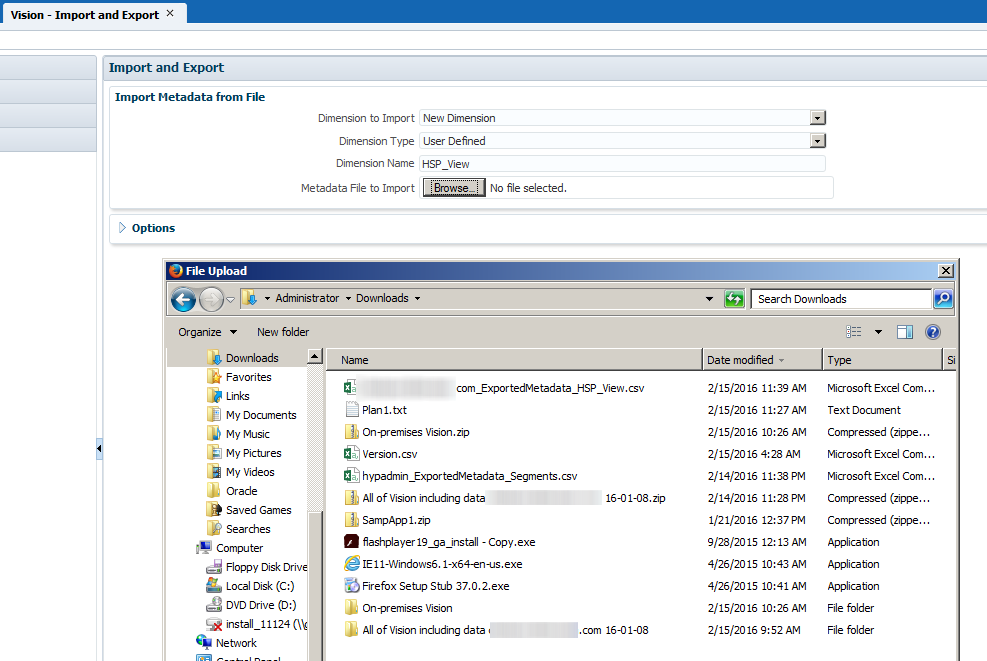Click the disconnected install_11124 network drive icon
The image size is (987, 661).
coord(214,624)
